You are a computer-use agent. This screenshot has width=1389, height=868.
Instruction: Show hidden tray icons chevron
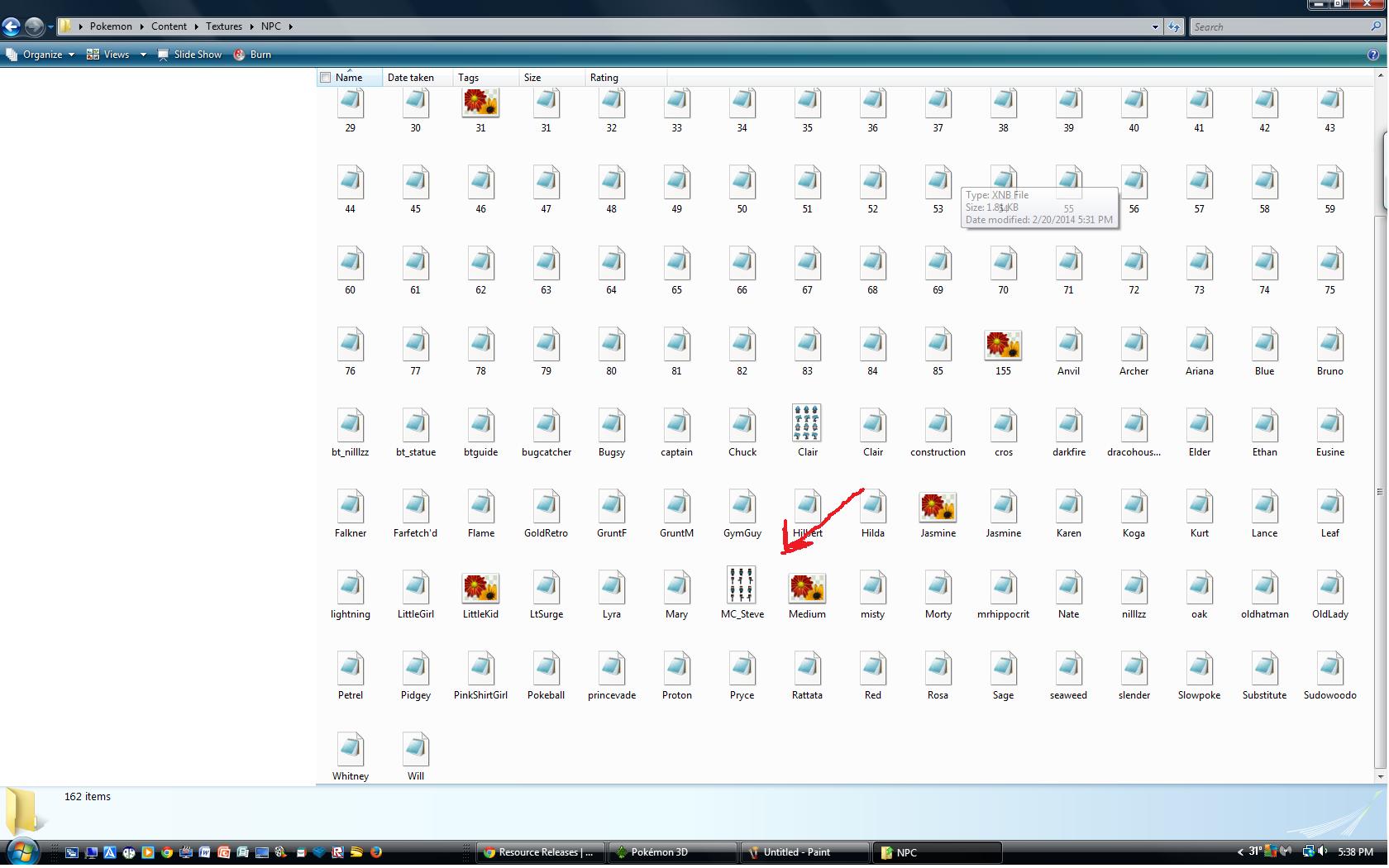pos(1240,852)
